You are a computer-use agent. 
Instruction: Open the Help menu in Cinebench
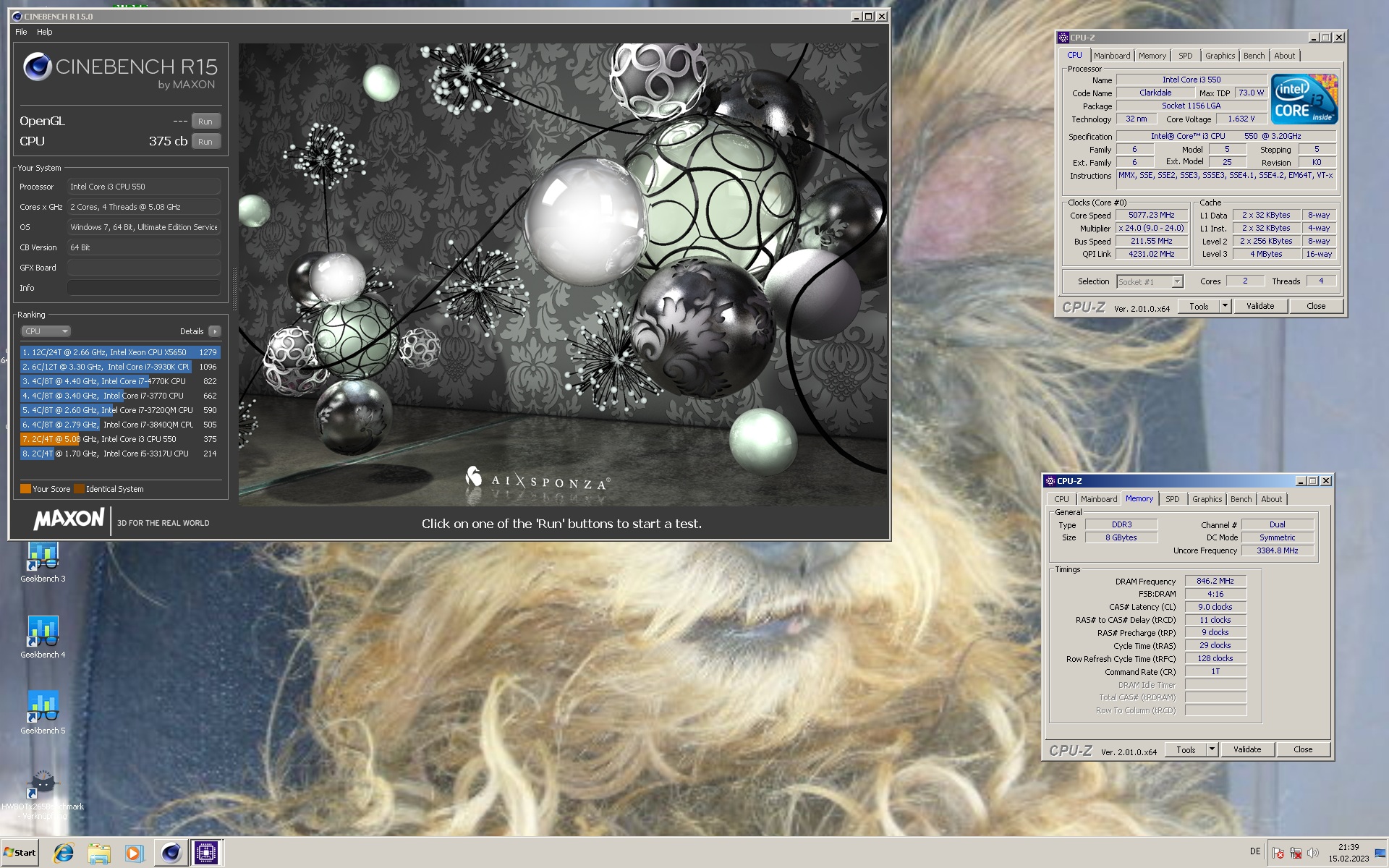(x=45, y=32)
